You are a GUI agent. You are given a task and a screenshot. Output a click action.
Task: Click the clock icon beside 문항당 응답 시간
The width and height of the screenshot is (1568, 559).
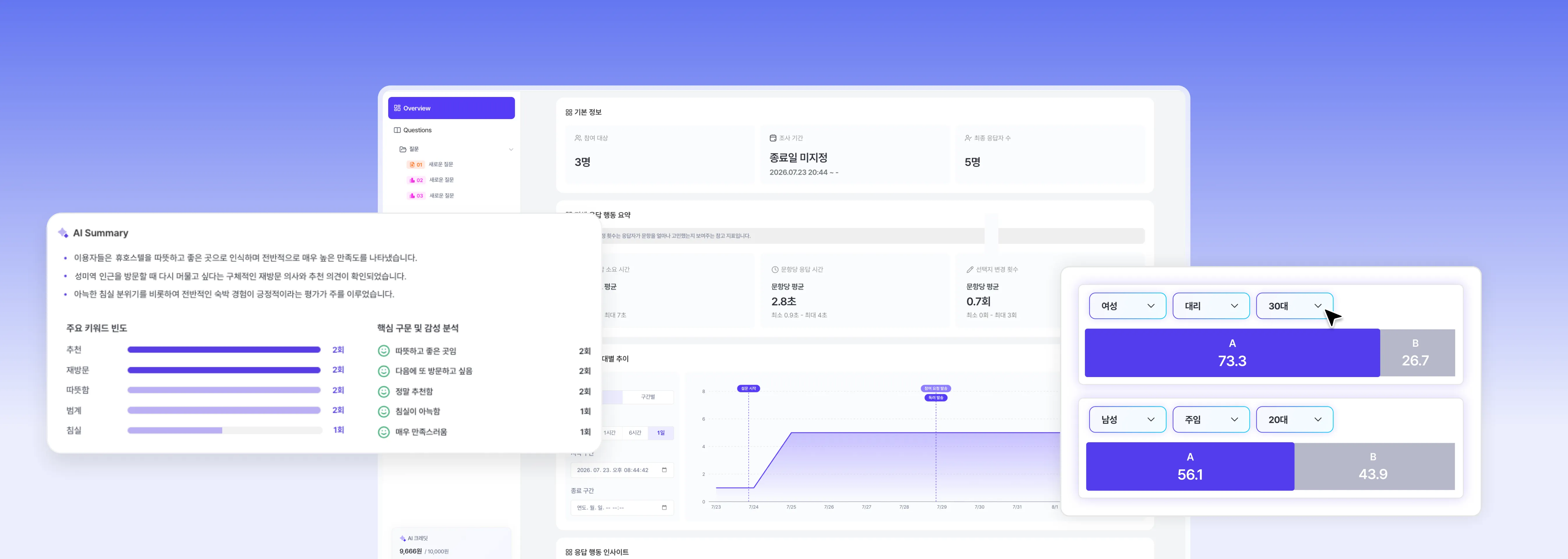coord(775,270)
